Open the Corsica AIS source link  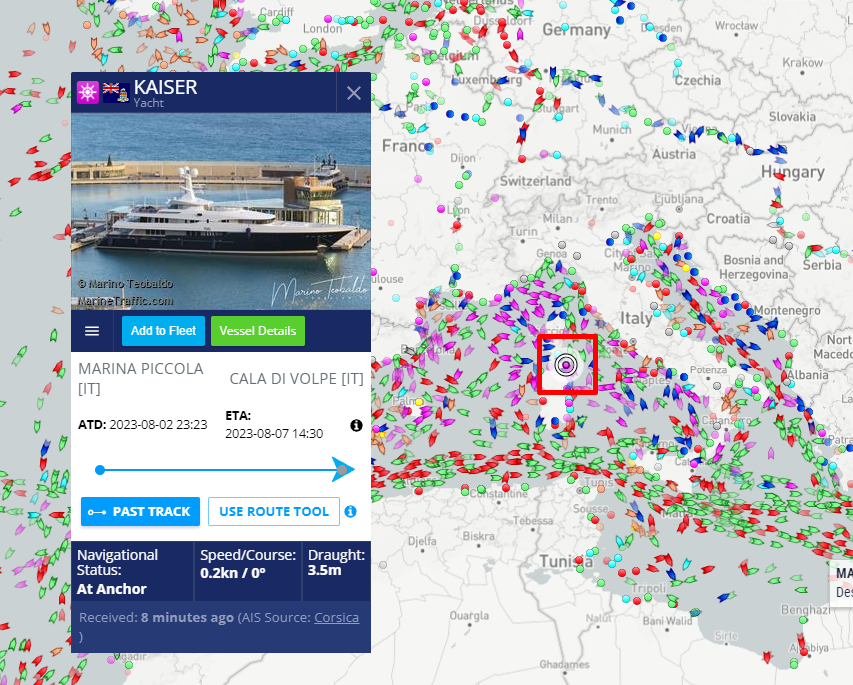(x=336, y=617)
